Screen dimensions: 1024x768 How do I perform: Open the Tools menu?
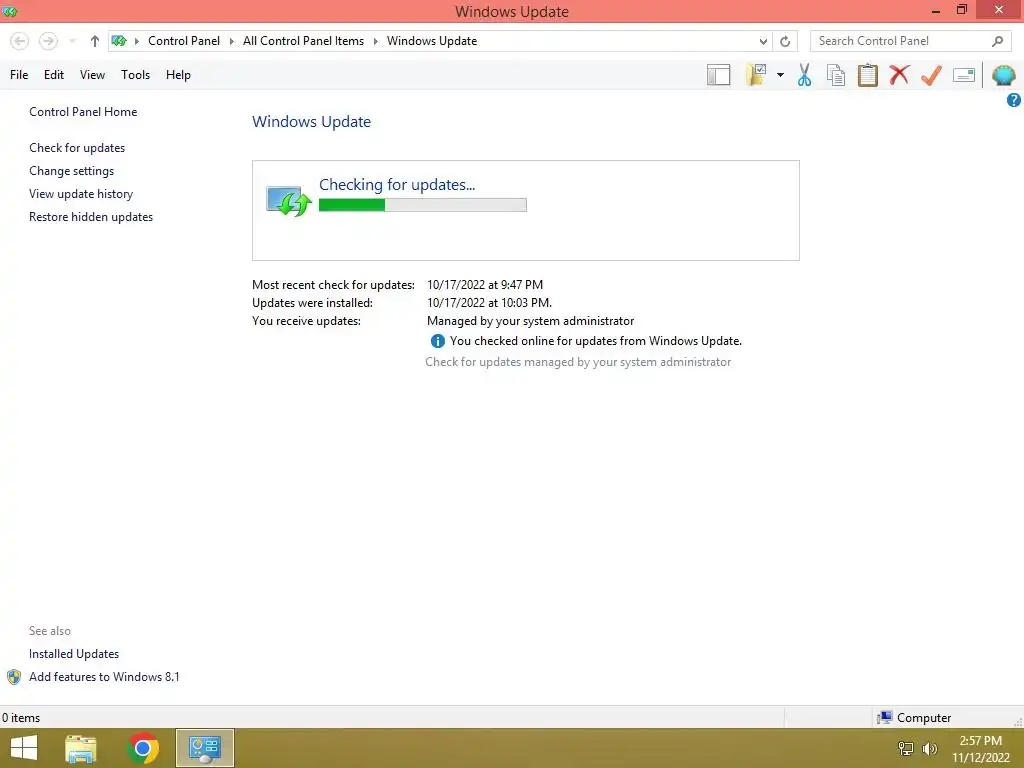[135, 74]
